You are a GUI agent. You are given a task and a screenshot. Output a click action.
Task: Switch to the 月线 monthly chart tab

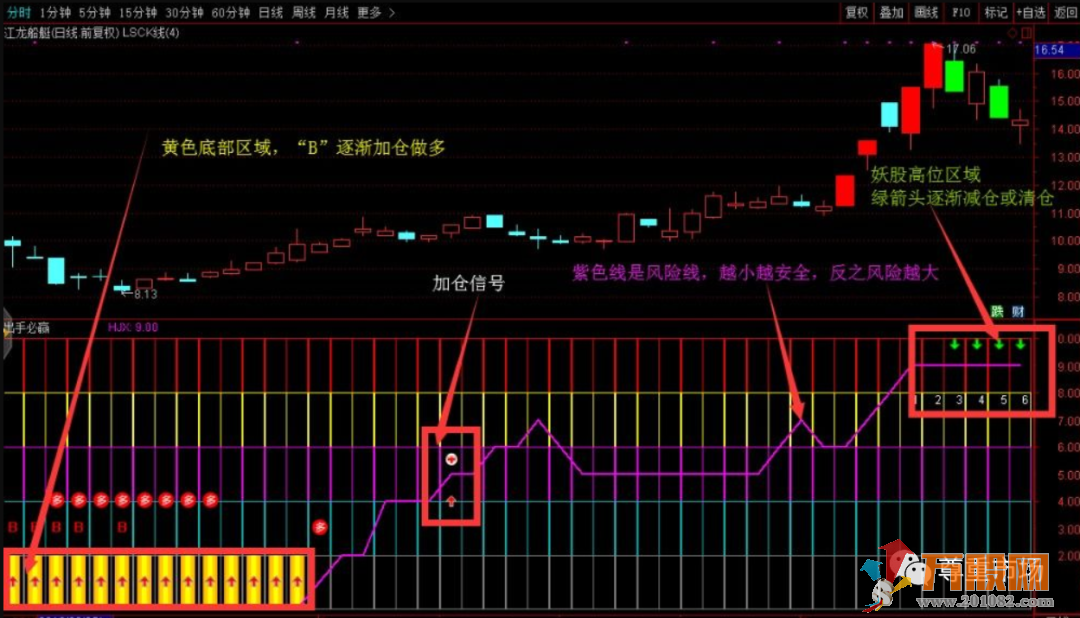click(337, 12)
